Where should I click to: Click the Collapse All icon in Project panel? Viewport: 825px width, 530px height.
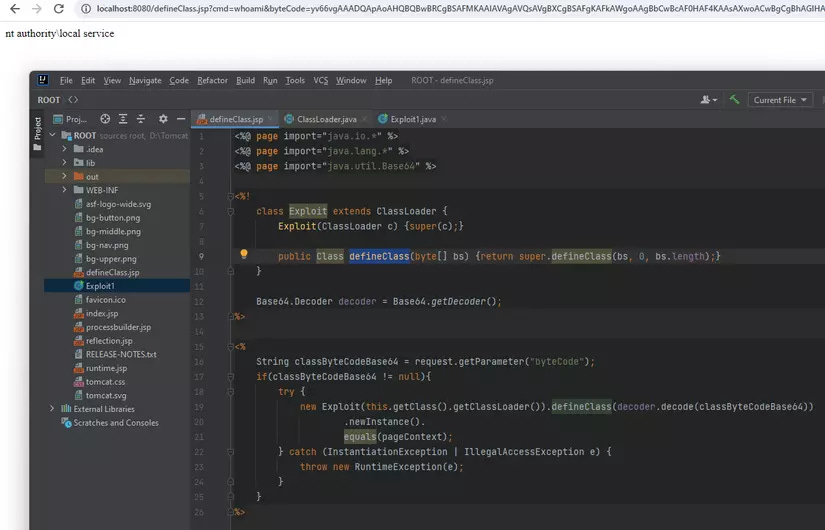pyautogui.click(x=139, y=119)
